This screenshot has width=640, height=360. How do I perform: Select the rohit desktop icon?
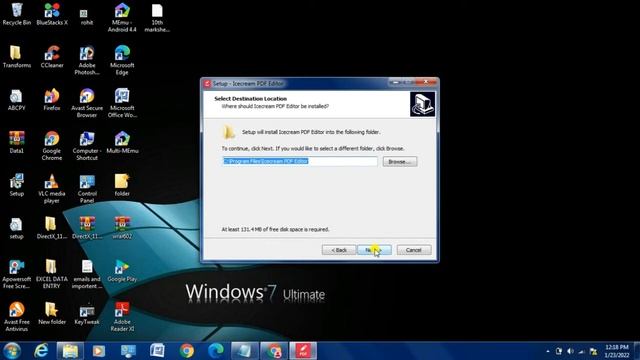[x=87, y=17]
